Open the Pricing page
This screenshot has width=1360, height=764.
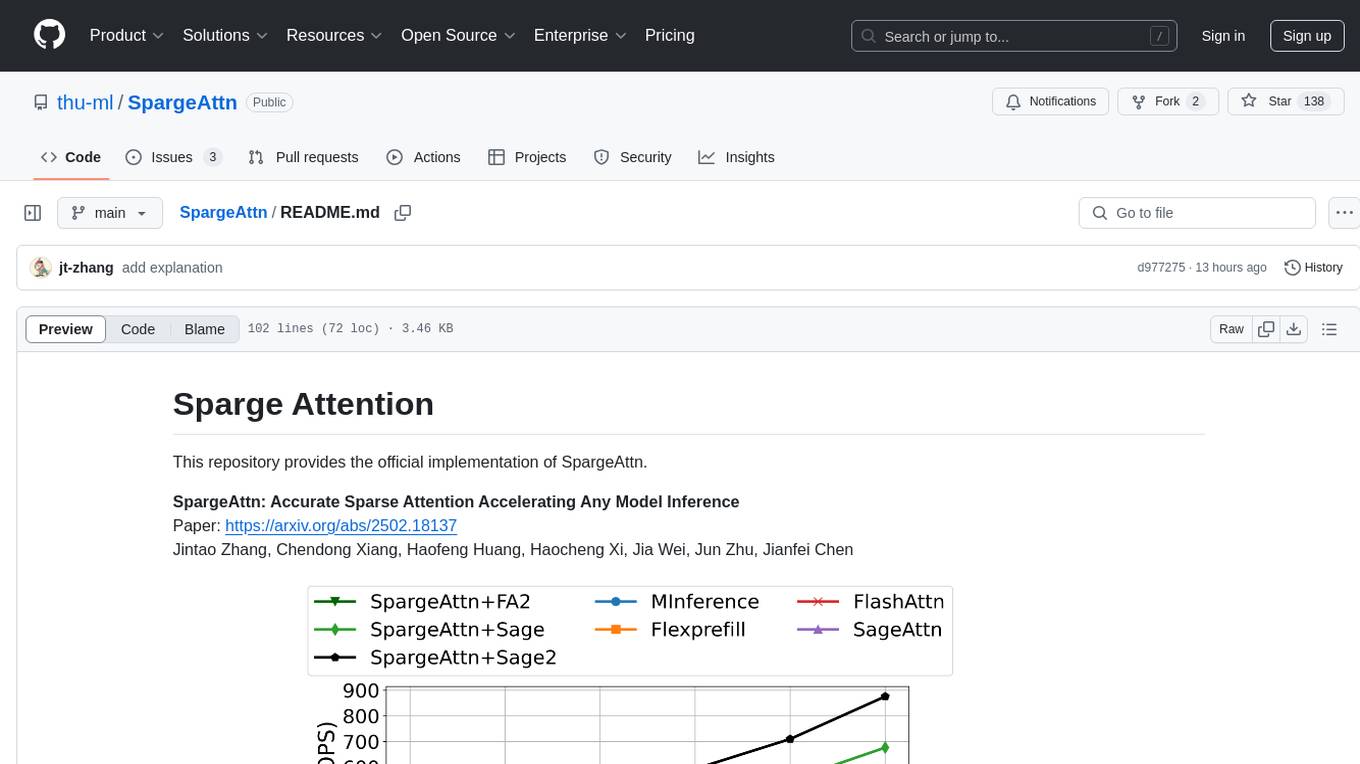[670, 35]
